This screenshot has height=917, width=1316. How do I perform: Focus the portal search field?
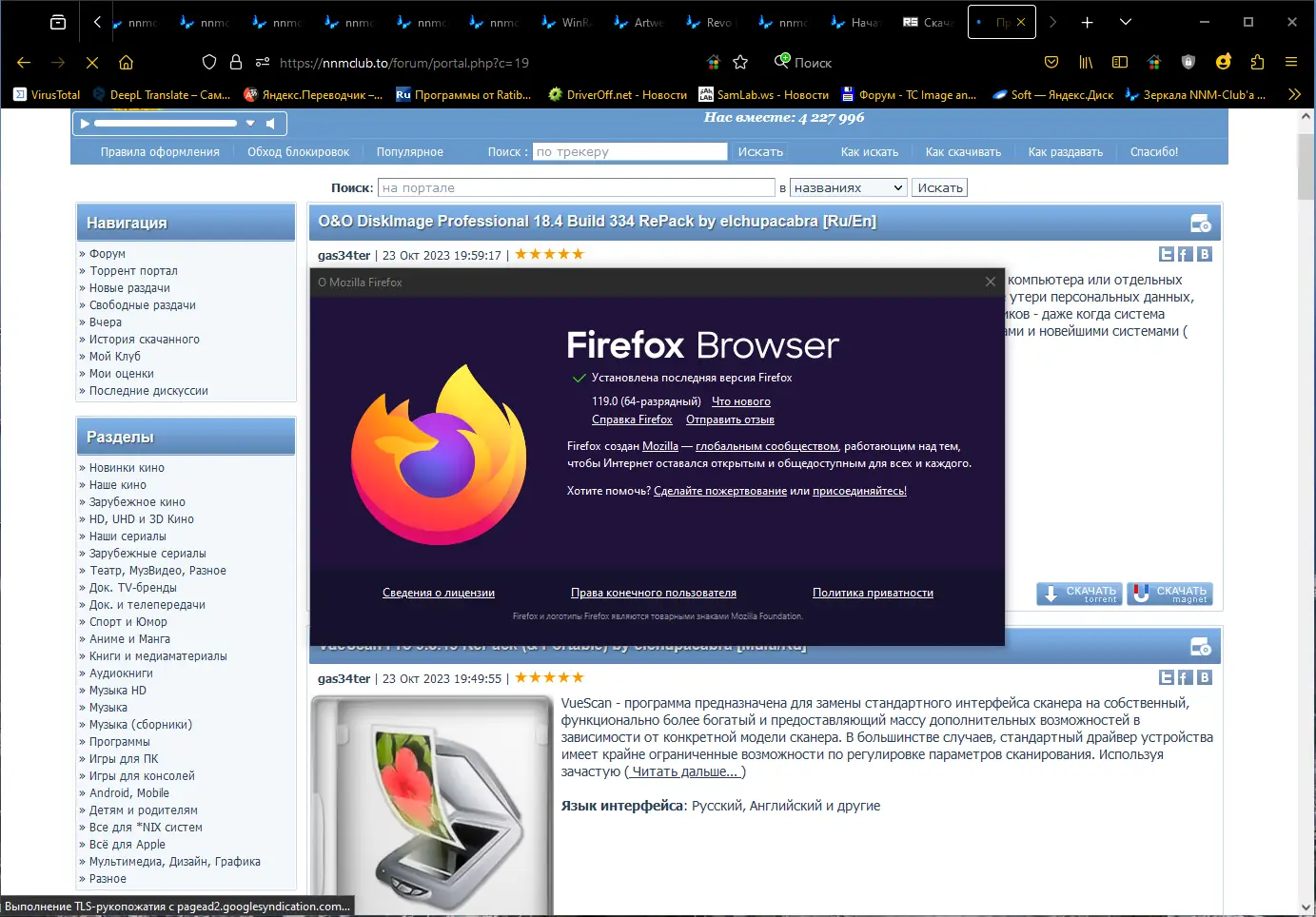pos(577,188)
